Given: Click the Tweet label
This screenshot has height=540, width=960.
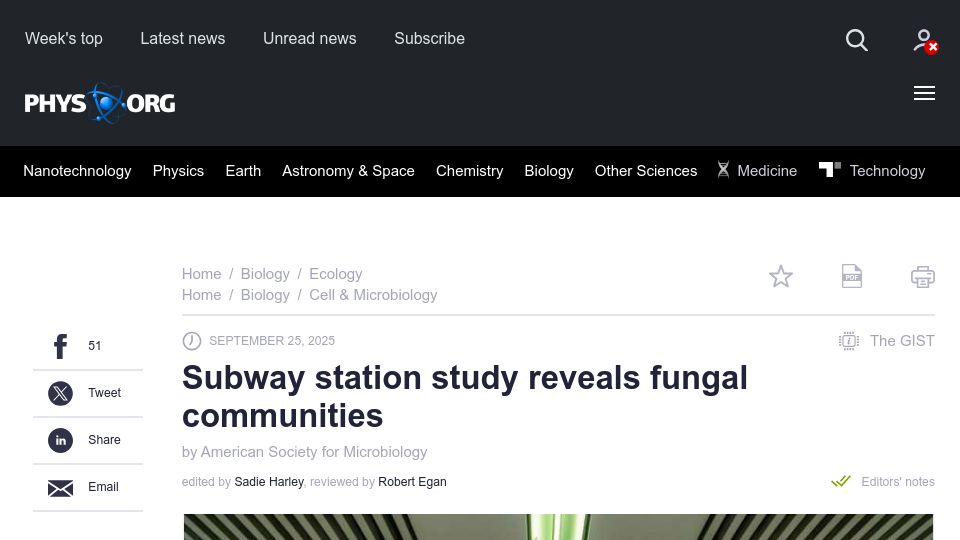Looking at the screenshot, I should [105, 393].
